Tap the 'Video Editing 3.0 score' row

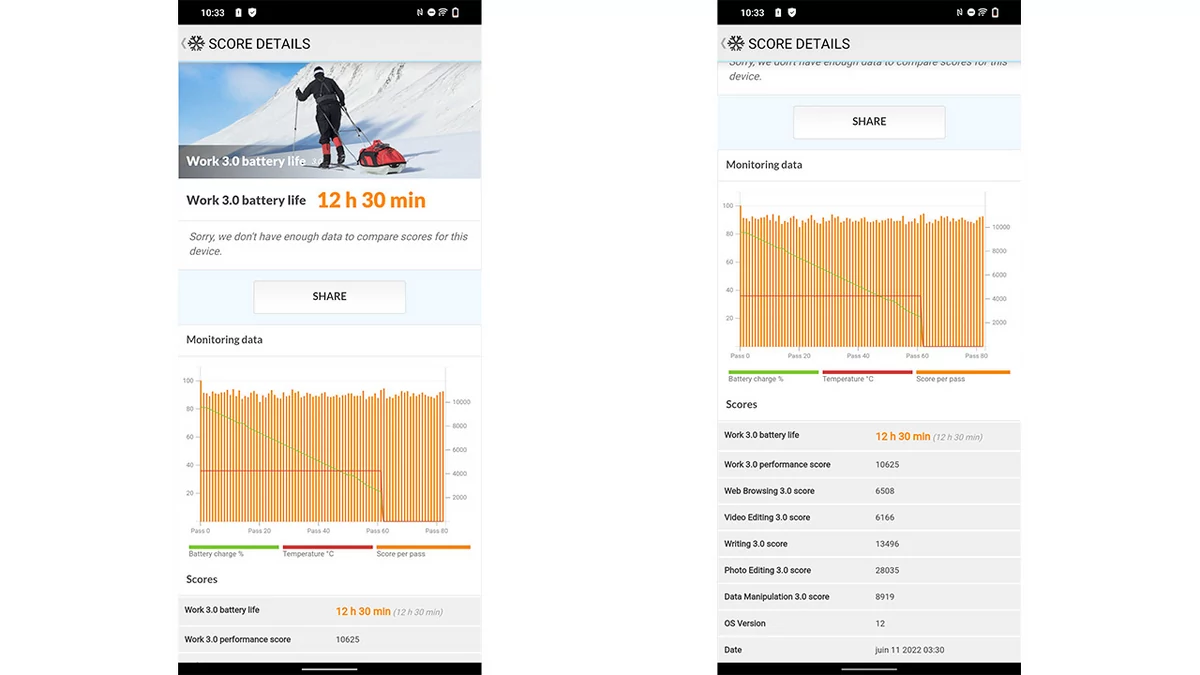pyautogui.click(x=869, y=518)
